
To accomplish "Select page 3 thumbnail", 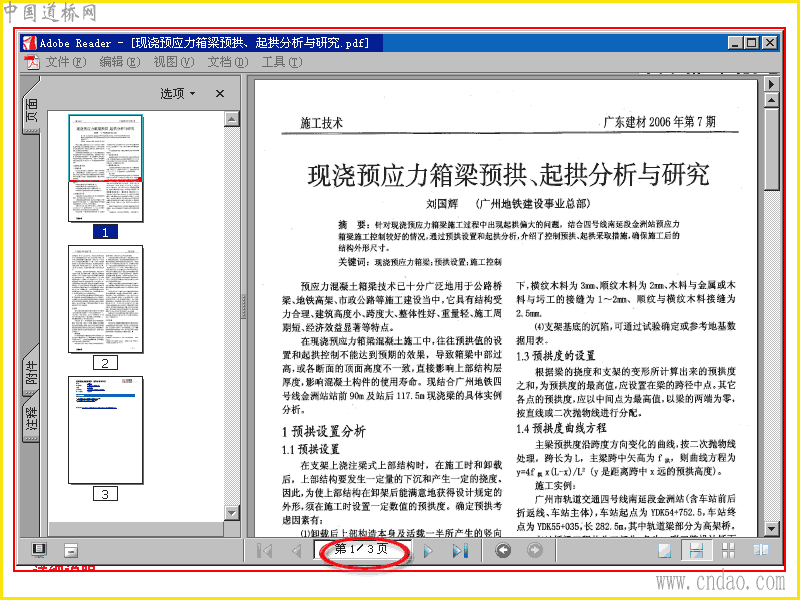I will [x=106, y=430].
